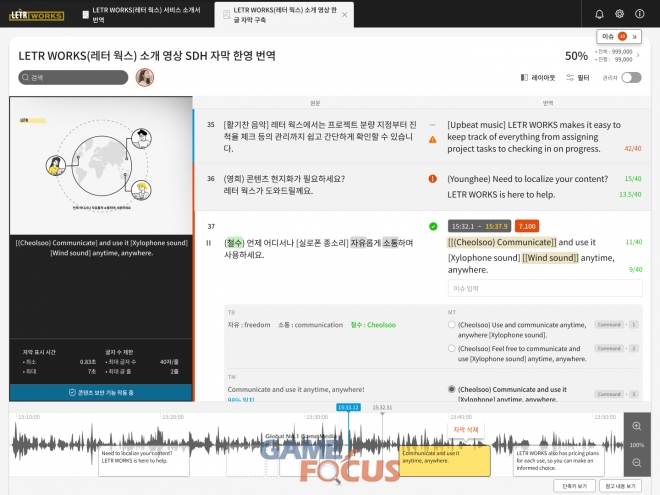
Task: Click the TB term '철수 : Cheolsoo'
Action: click(373, 325)
